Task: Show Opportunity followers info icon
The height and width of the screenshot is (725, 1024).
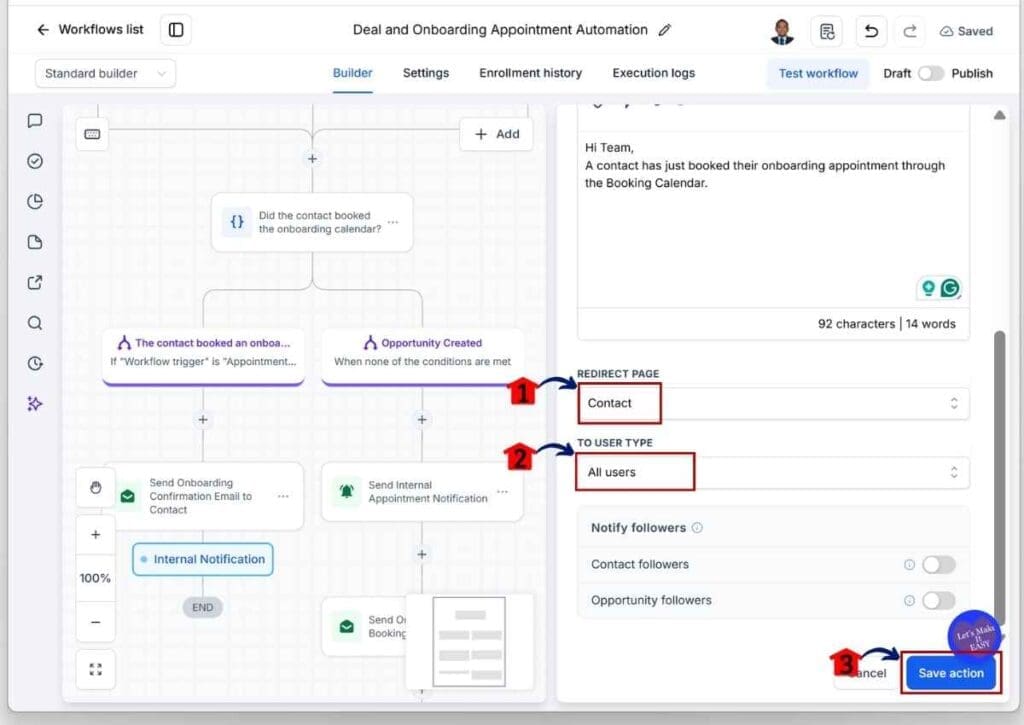Action: (909, 600)
